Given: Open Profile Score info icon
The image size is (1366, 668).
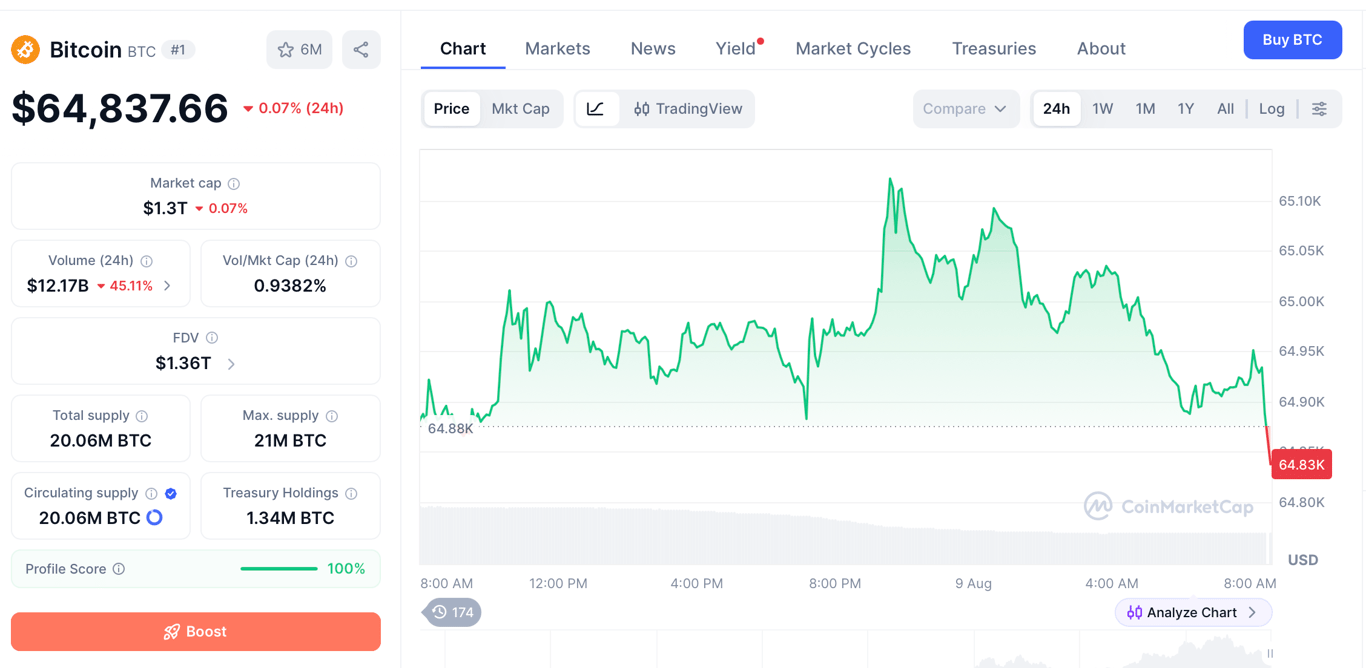Looking at the screenshot, I should [x=119, y=569].
